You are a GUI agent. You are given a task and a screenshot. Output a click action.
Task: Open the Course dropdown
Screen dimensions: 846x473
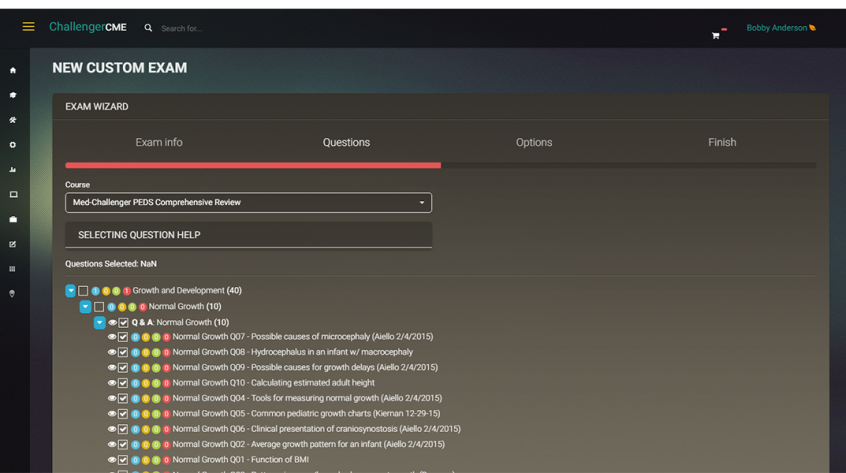(248, 203)
